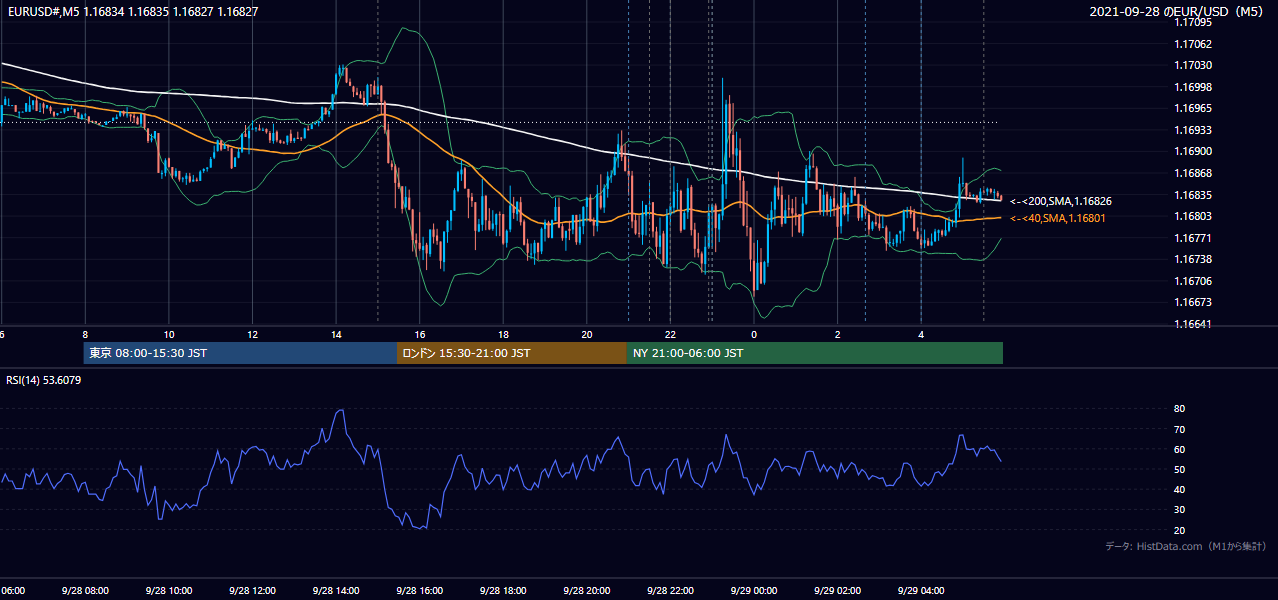
Task: Click price axis label 1.17095
Action: click(1193, 22)
